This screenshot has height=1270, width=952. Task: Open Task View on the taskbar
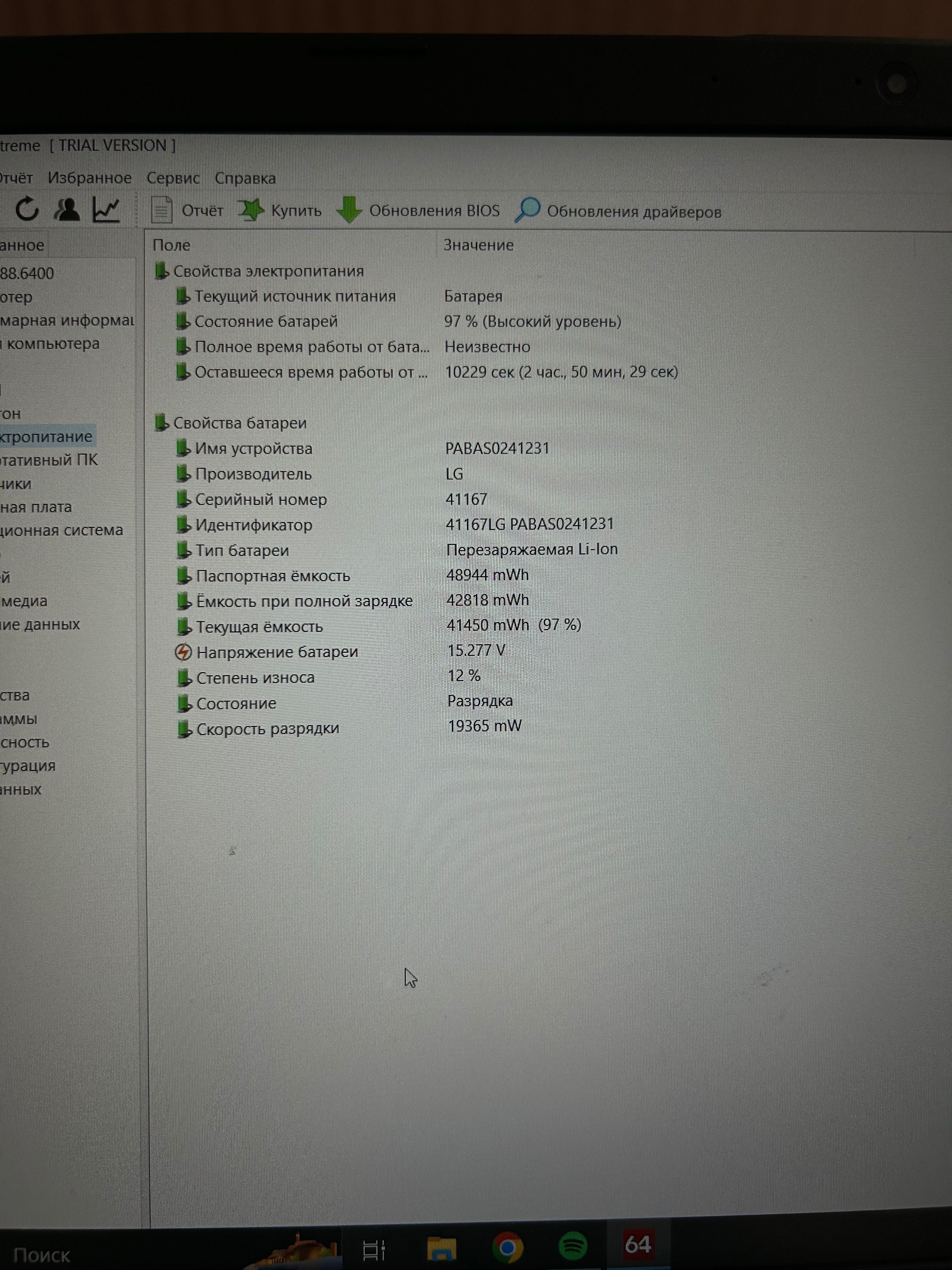click(x=374, y=1249)
